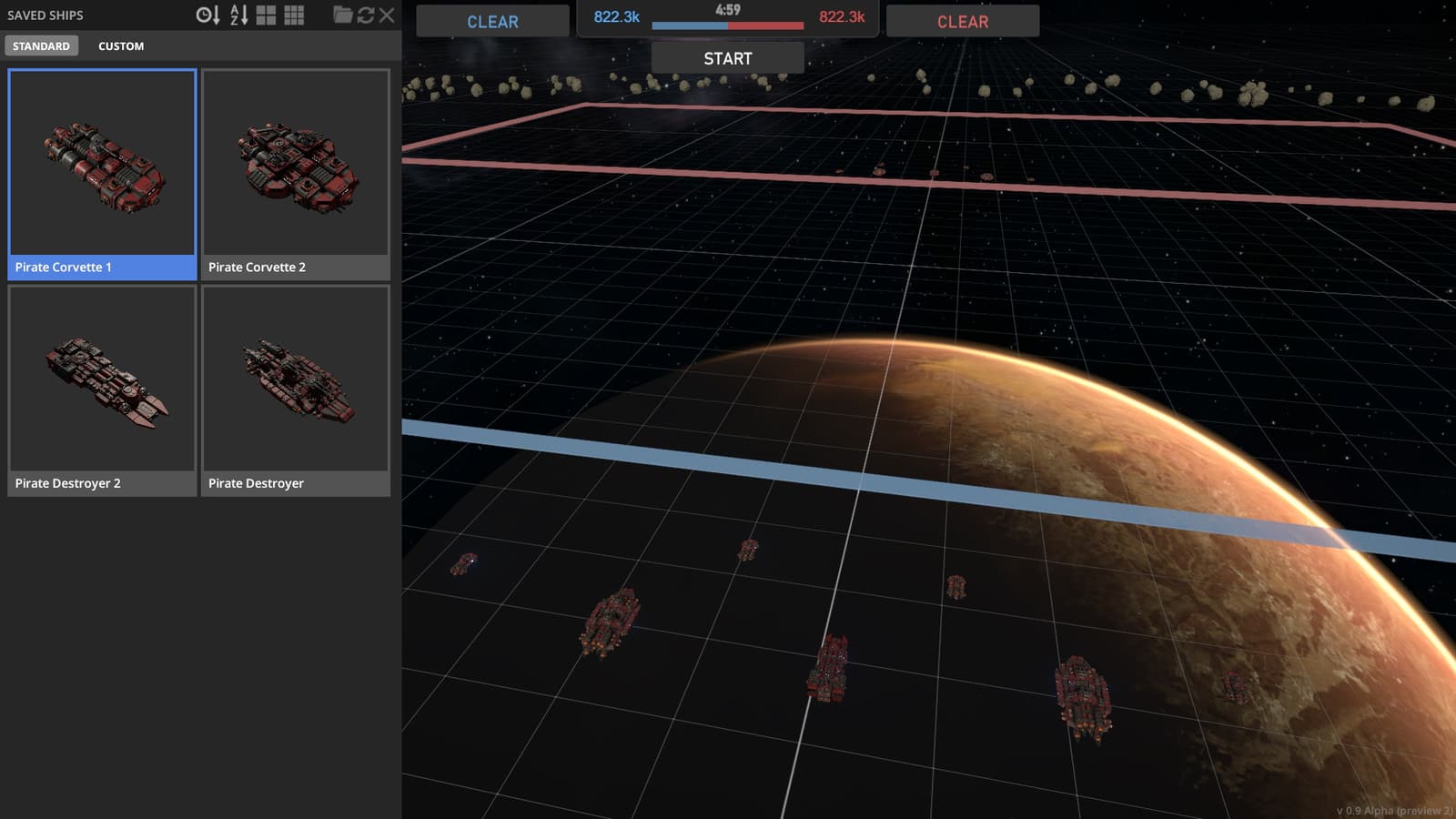
Task: Close the Saved Ships panel
Action: tap(387, 15)
